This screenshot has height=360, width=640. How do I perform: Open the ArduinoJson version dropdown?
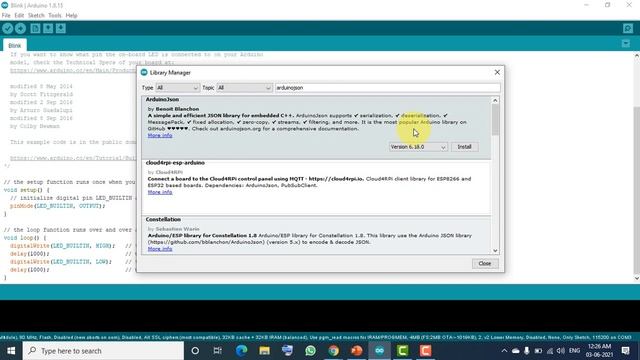pos(418,147)
